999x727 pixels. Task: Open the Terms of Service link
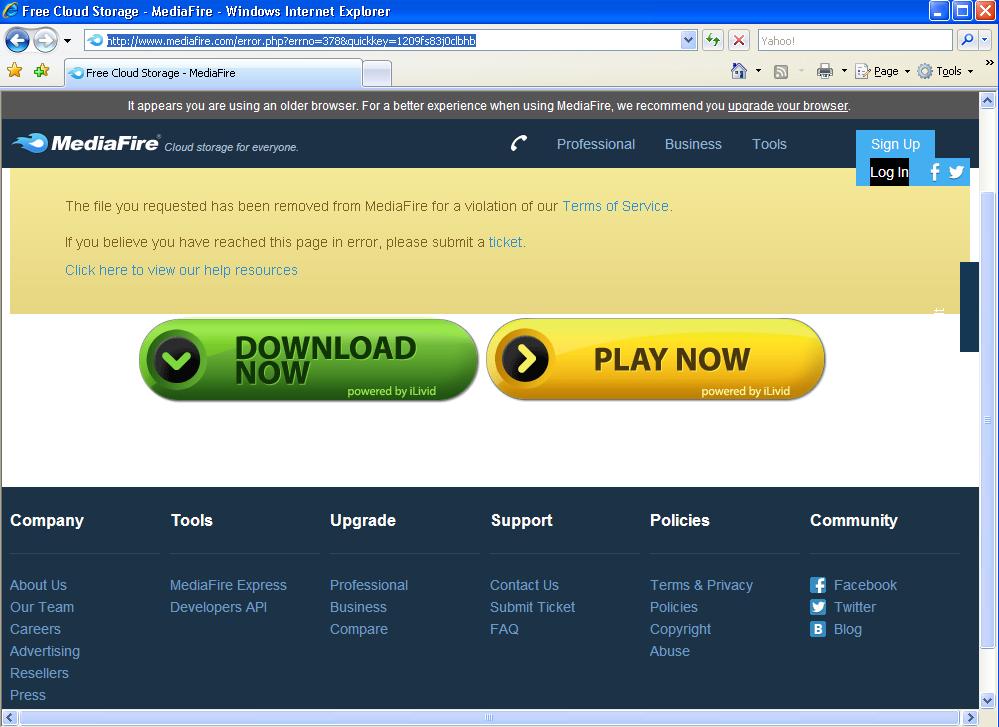coord(615,206)
